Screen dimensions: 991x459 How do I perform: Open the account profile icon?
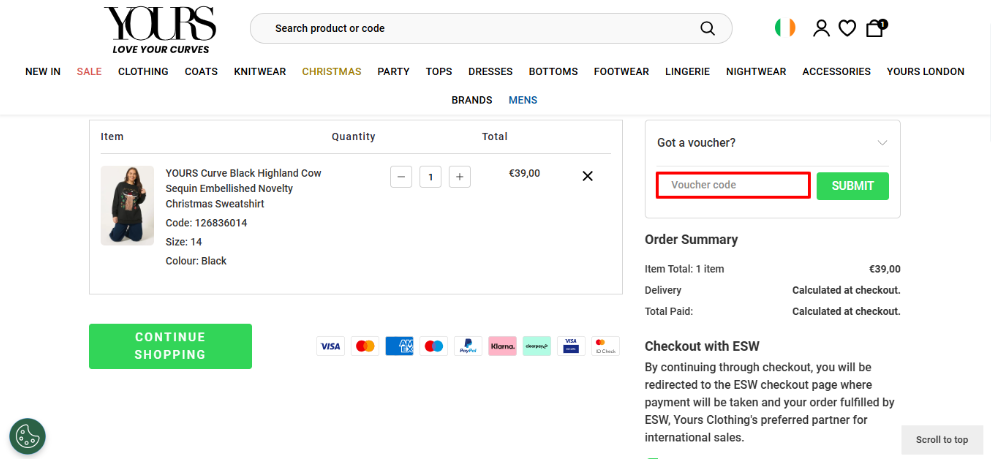pos(821,28)
